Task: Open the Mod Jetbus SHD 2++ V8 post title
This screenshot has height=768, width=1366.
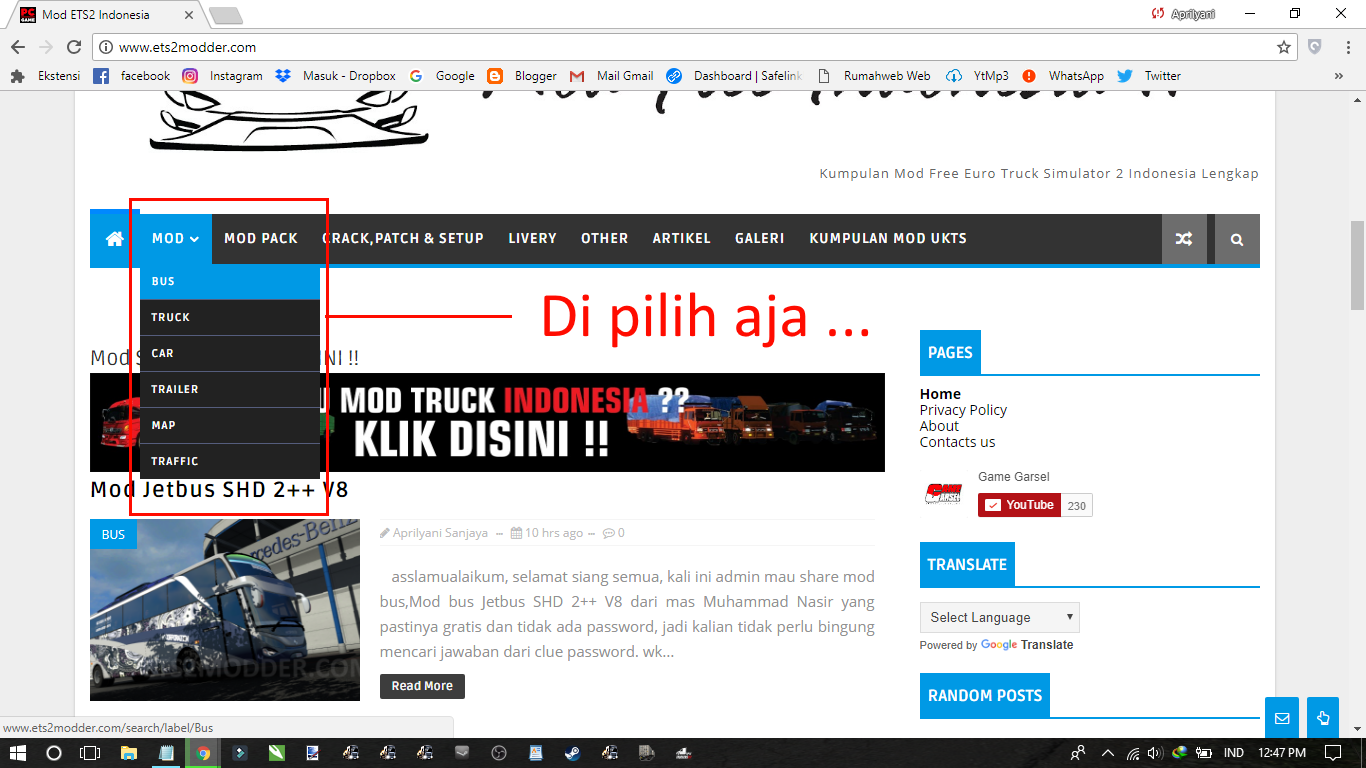Action: 219,490
